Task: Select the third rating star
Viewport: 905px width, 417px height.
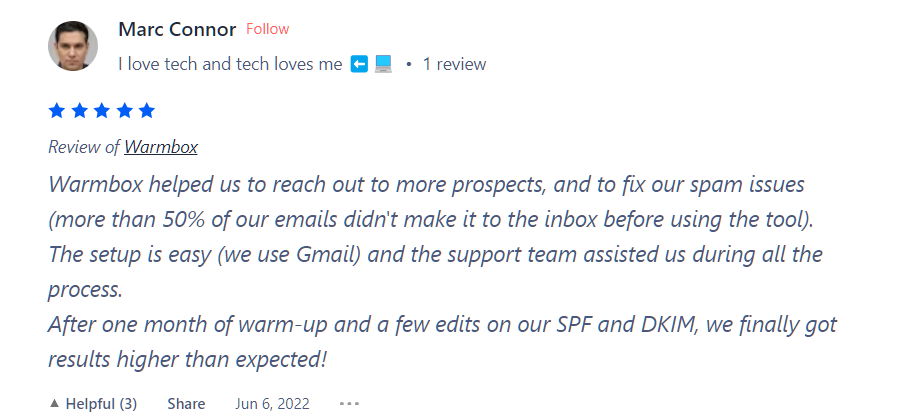Action: [x=102, y=110]
